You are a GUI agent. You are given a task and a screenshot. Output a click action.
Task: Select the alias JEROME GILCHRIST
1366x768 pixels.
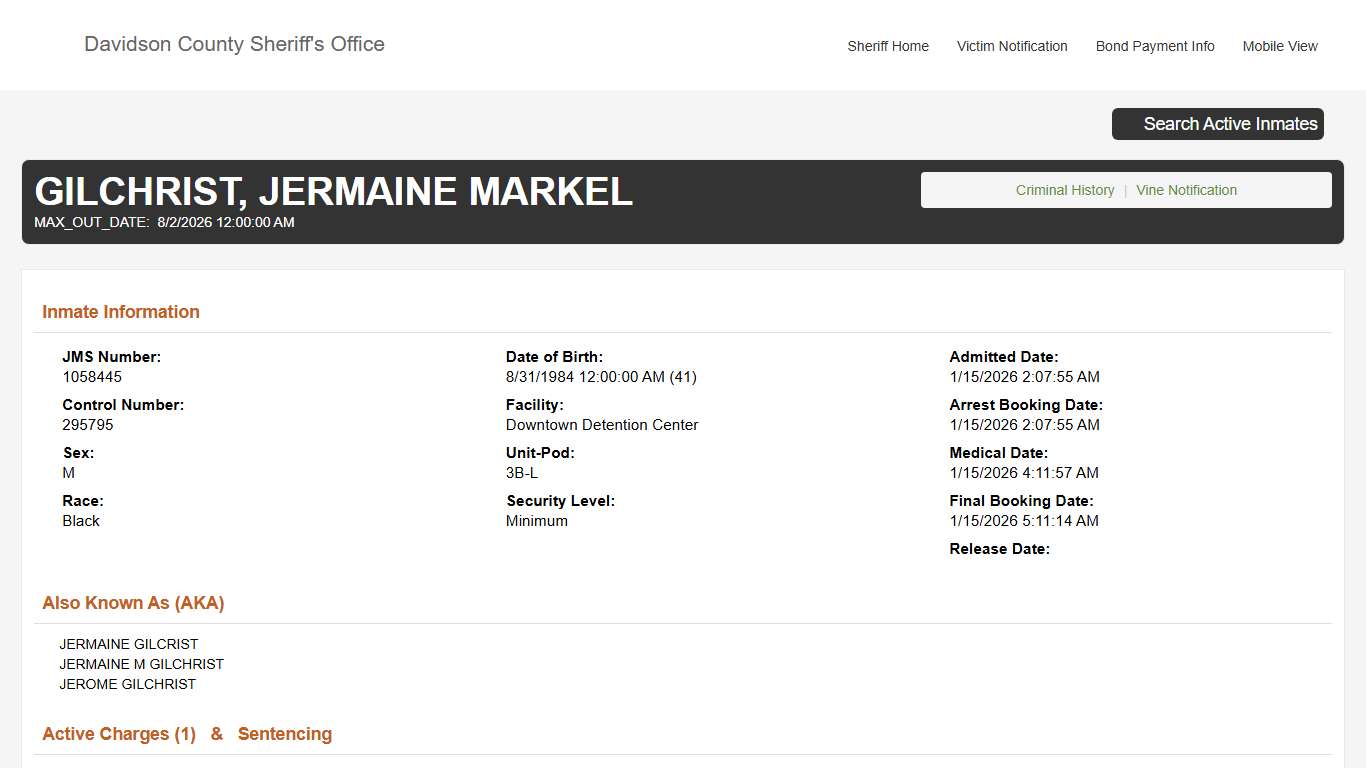point(128,684)
